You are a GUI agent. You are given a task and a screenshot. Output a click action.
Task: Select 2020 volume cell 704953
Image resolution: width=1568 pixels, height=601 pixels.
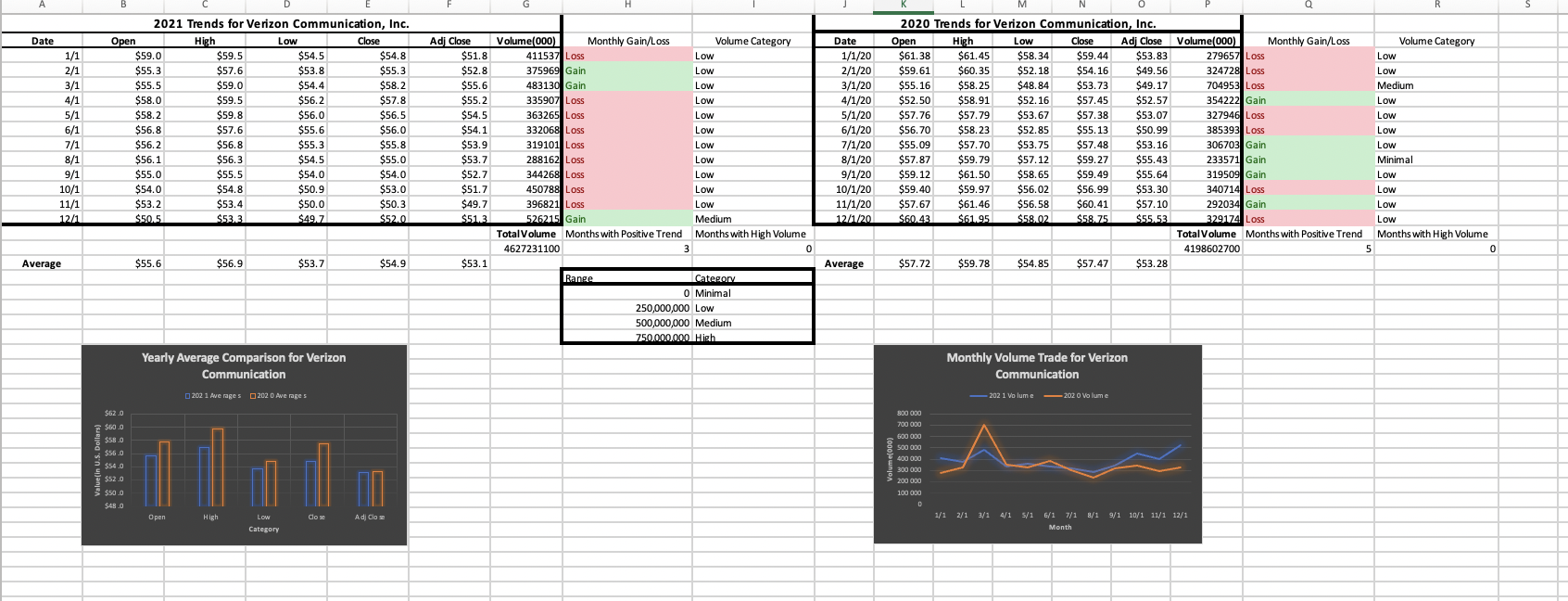1205,85
